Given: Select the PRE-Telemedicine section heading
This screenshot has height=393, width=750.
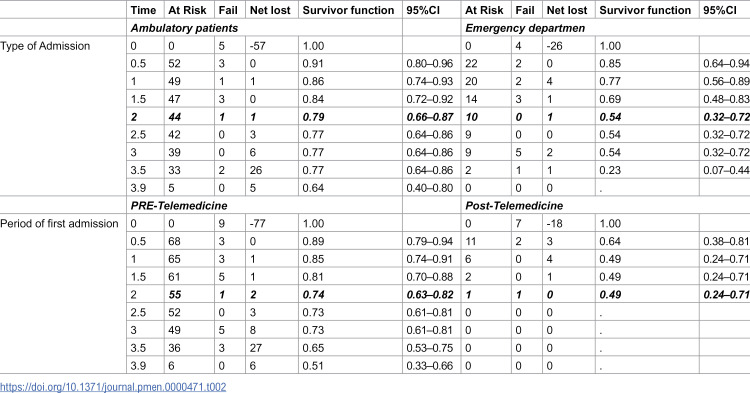Looking at the screenshot, I should (x=179, y=206).
